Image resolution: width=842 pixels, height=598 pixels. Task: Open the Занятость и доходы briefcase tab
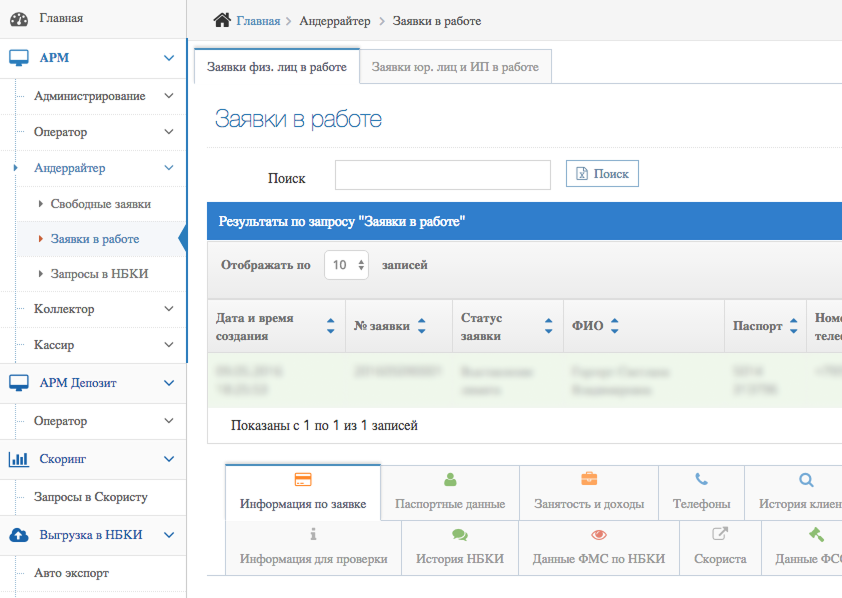pos(589,493)
